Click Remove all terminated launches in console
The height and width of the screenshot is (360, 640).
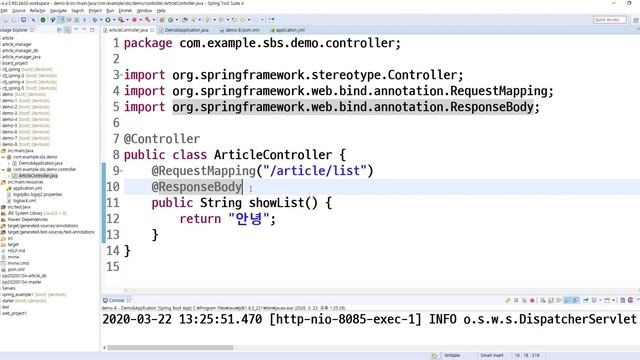point(524,300)
